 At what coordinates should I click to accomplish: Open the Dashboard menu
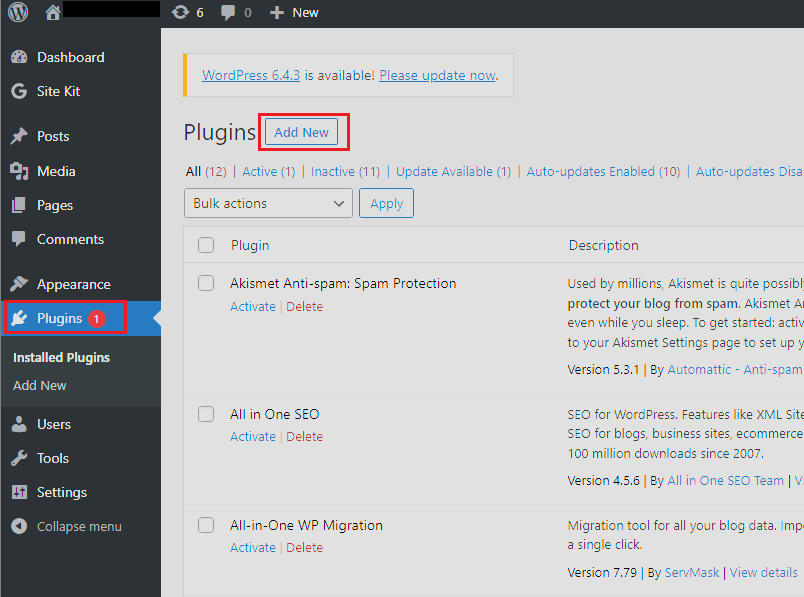pos(70,57)
